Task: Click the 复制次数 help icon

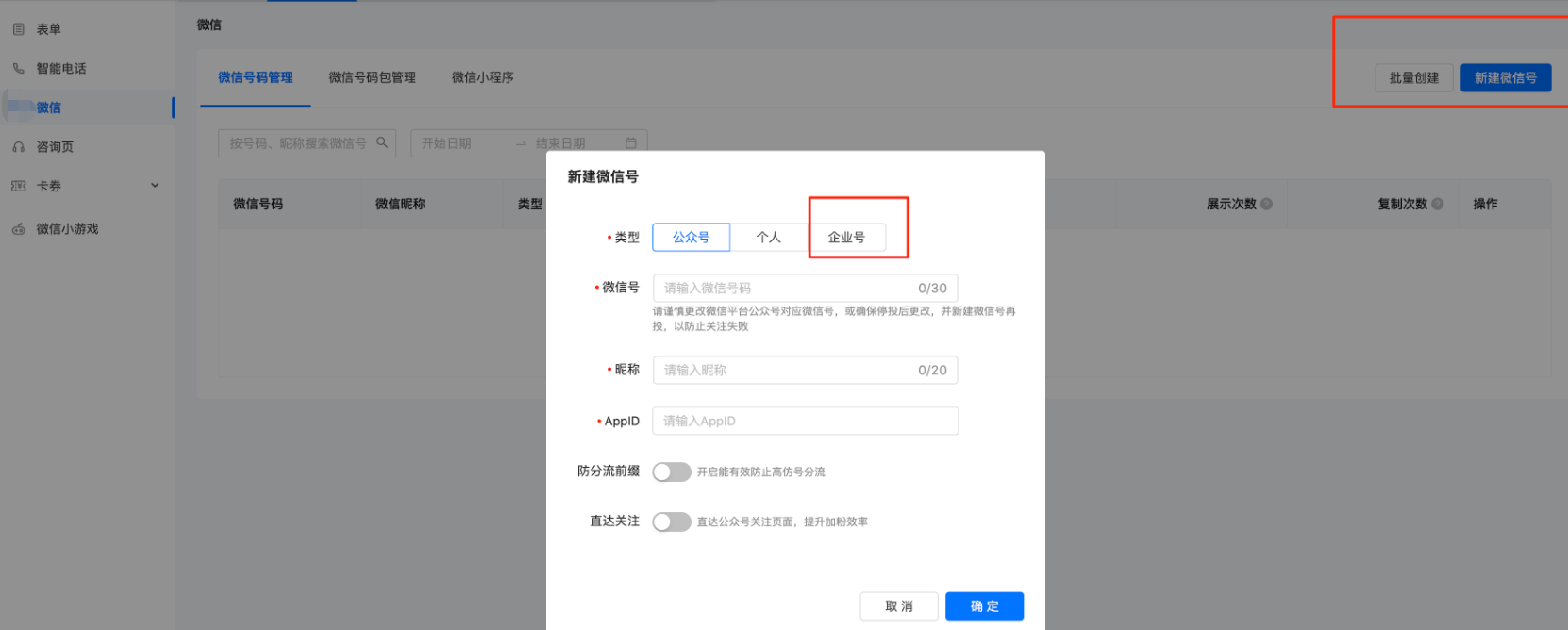Action: click(x=1437, y=204)
